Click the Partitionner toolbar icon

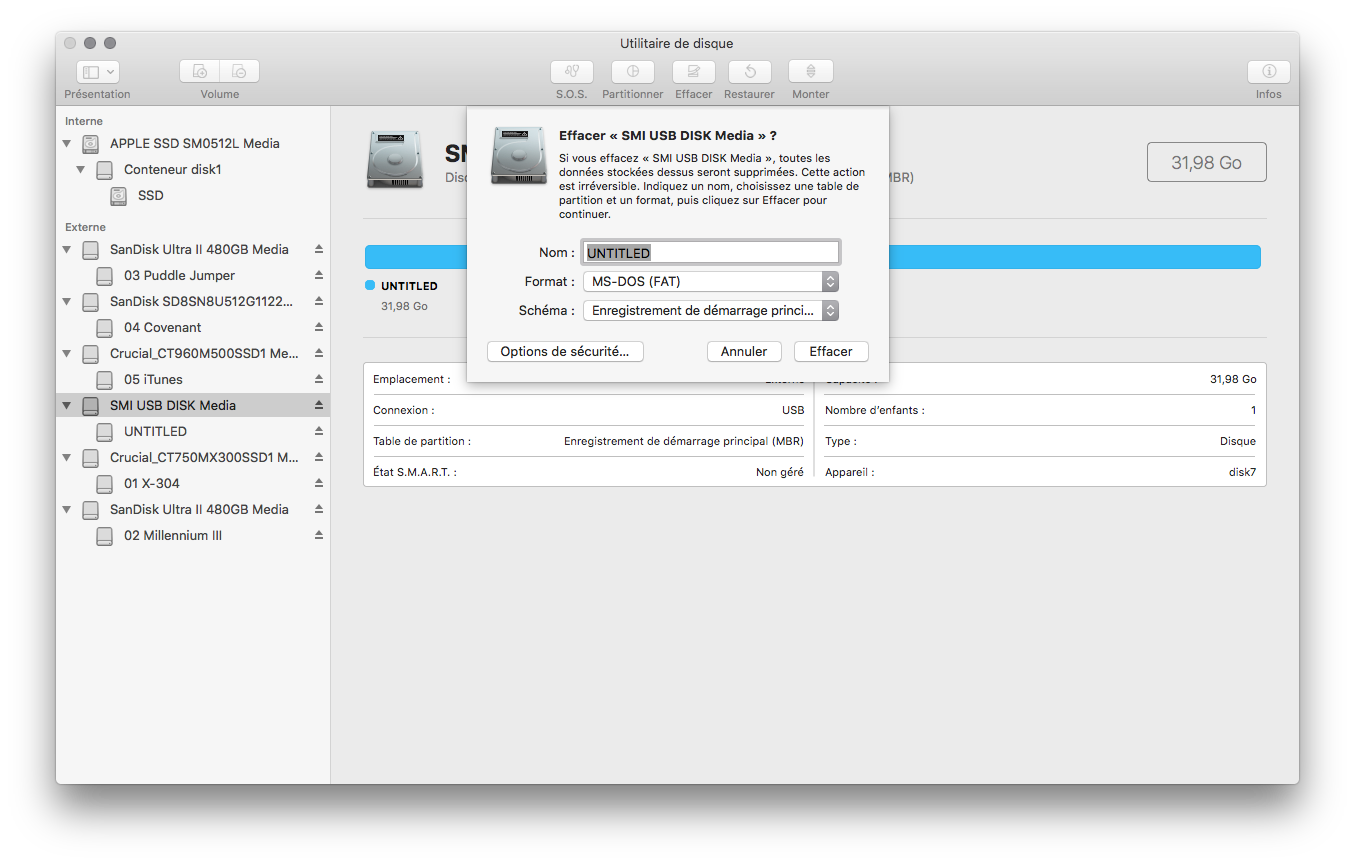click(633, 72)
